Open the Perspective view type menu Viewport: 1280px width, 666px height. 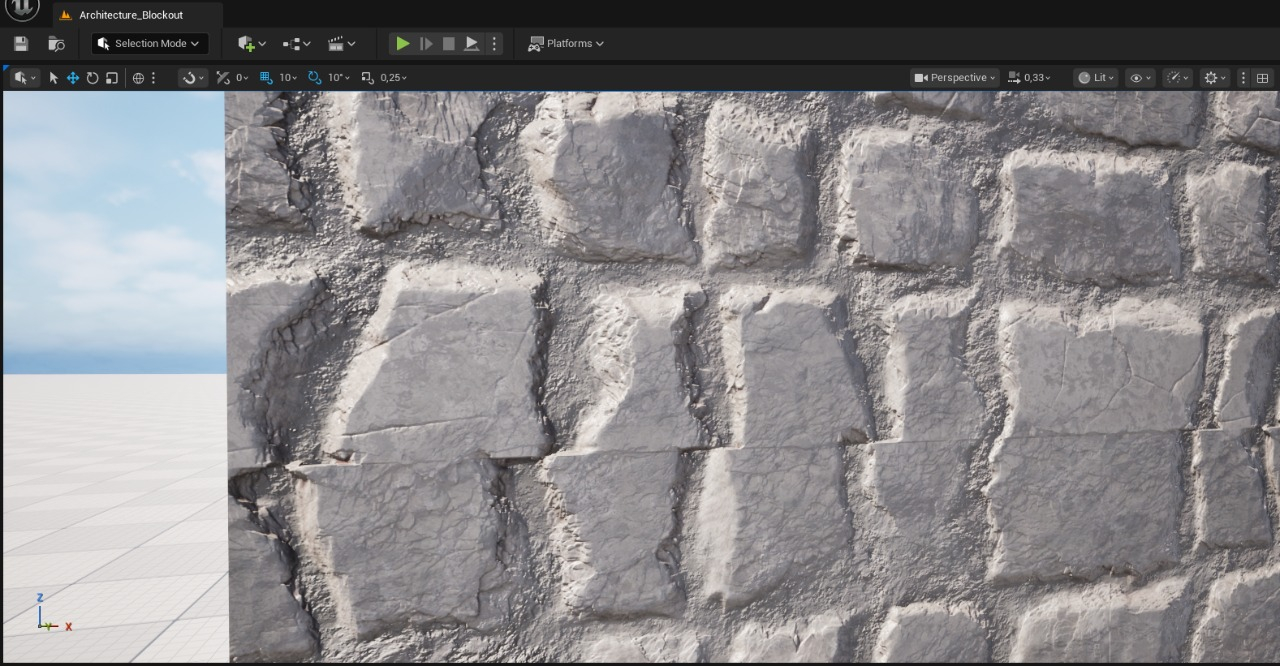[955, 77]
